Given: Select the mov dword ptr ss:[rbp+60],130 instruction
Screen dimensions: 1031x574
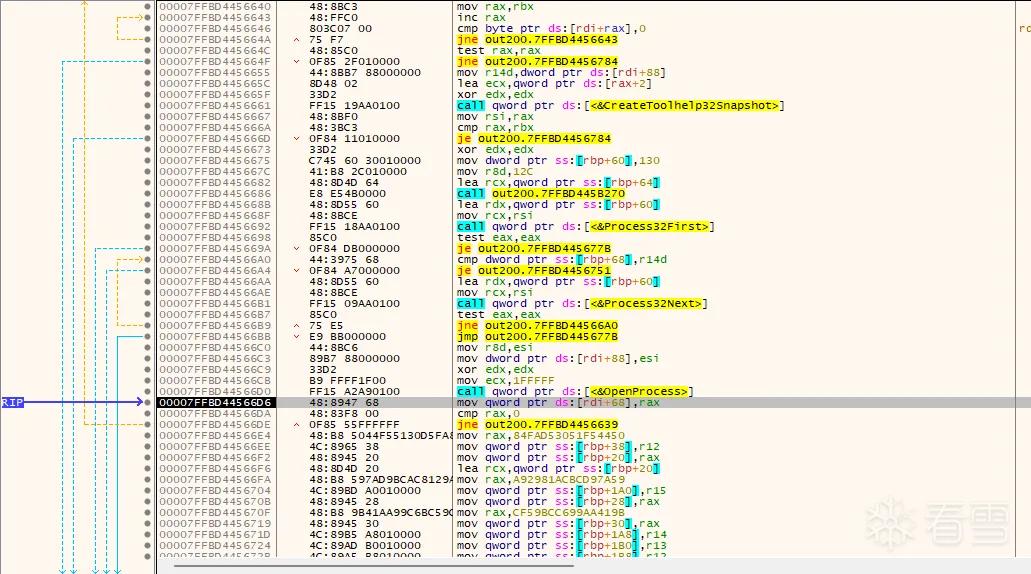Looking at the screenshot, I should point(558,160).
